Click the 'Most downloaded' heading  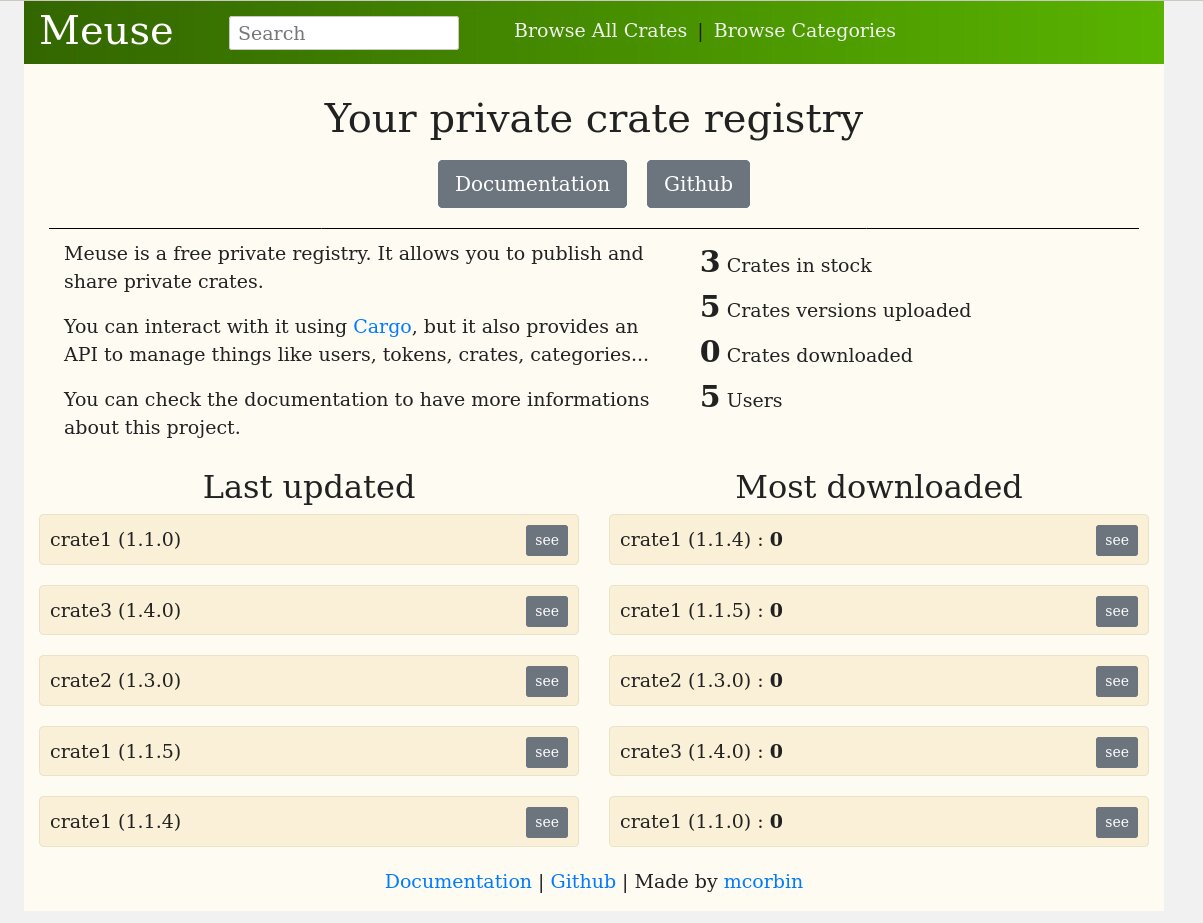coord(879,487)
